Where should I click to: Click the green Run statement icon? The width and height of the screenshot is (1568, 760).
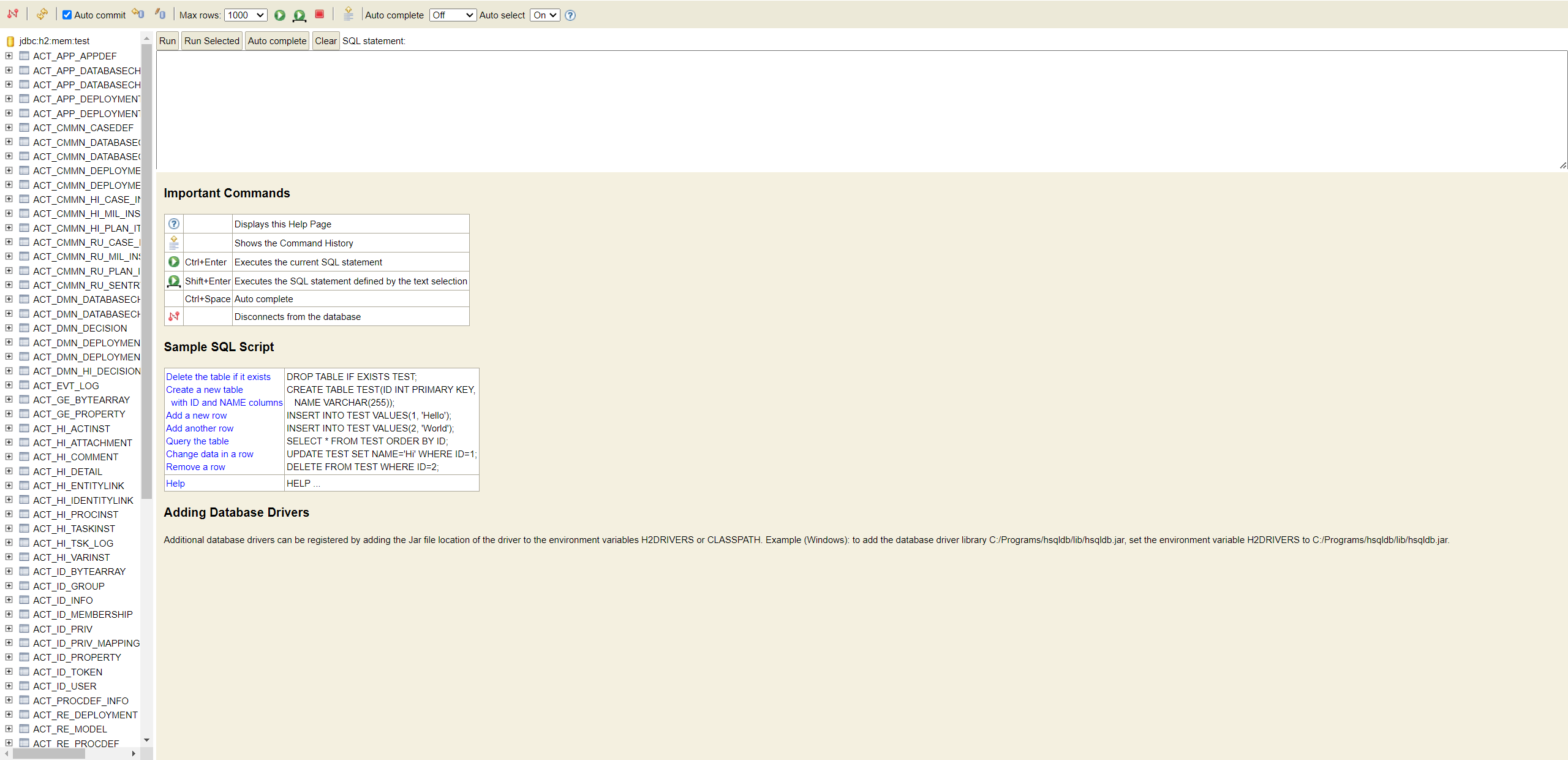[x=280, y=15]
